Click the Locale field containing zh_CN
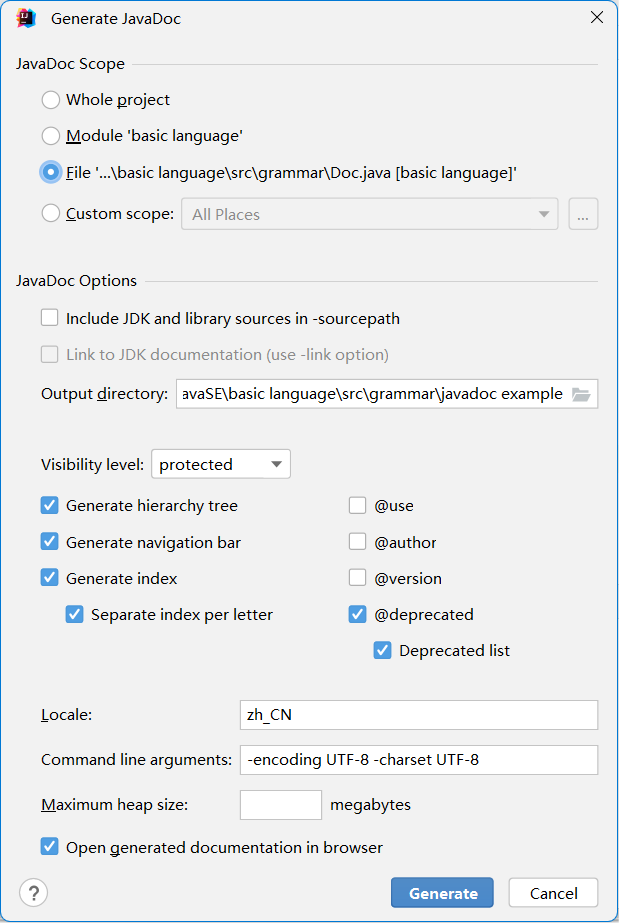This screenshot has height=923, width=619. click(419, 715)
